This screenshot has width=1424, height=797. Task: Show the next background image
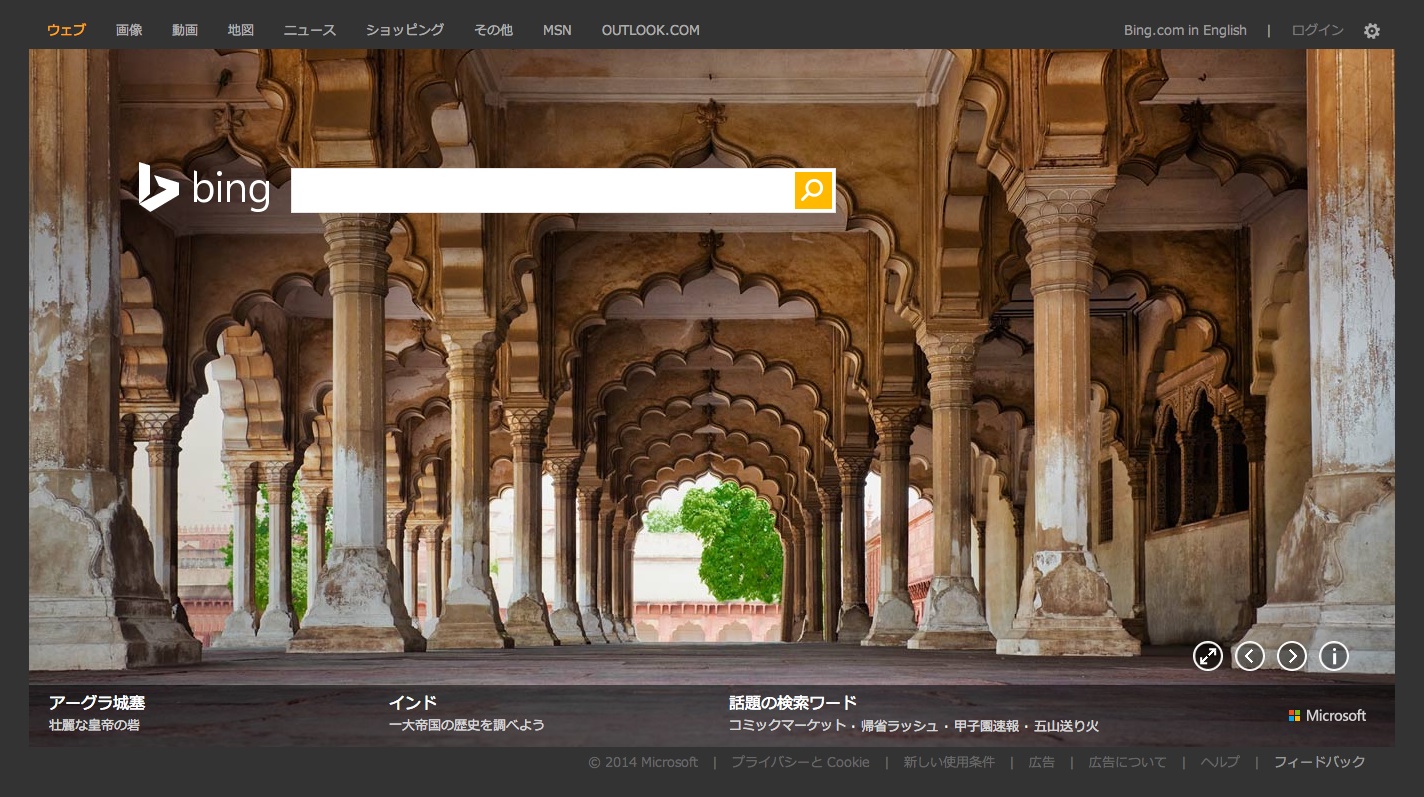pyautogui.click(x=1292, y=656)
